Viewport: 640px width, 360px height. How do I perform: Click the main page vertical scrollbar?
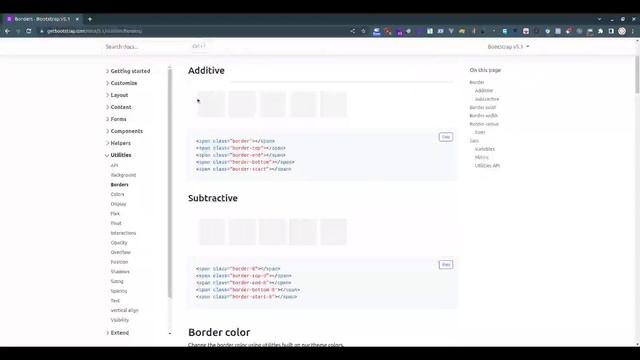pos(637,75)
